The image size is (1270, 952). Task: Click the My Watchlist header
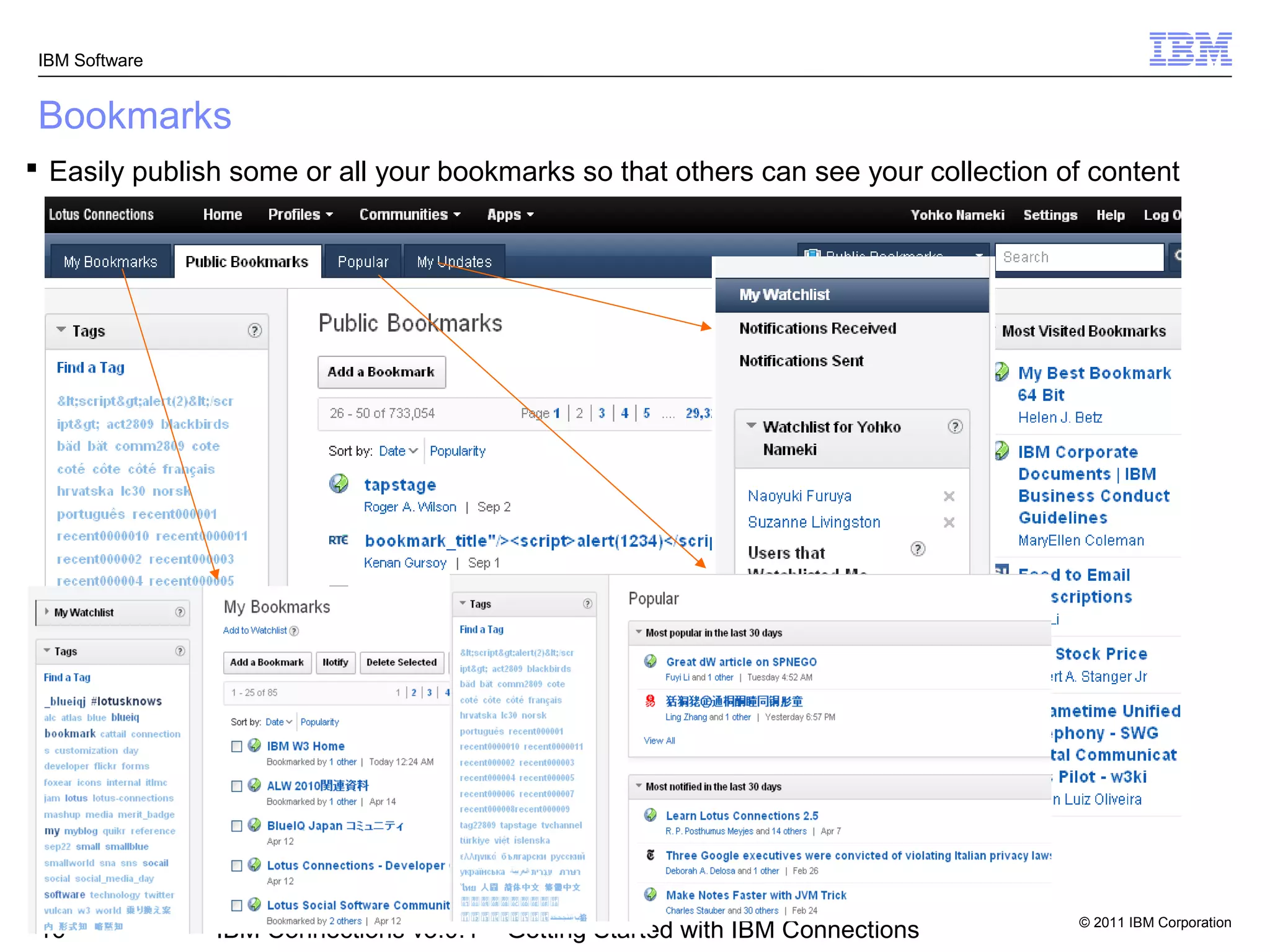point(851,295)
